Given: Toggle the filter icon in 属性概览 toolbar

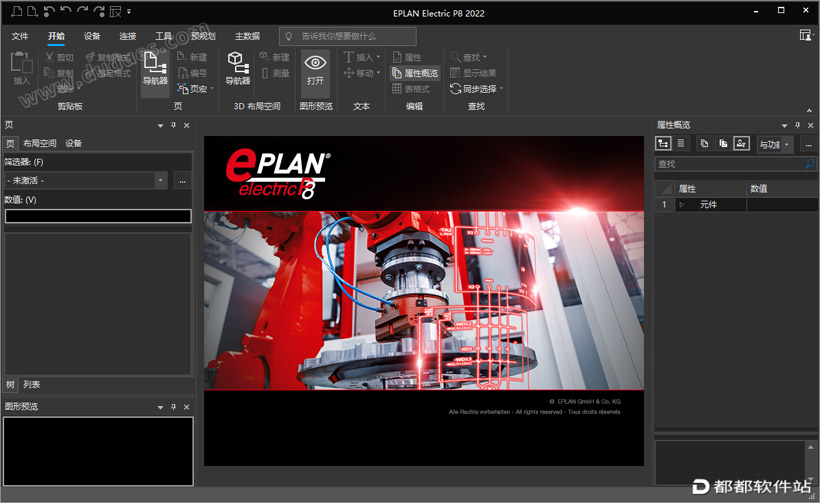Looking at the screenshot, I should click(742, 143).
